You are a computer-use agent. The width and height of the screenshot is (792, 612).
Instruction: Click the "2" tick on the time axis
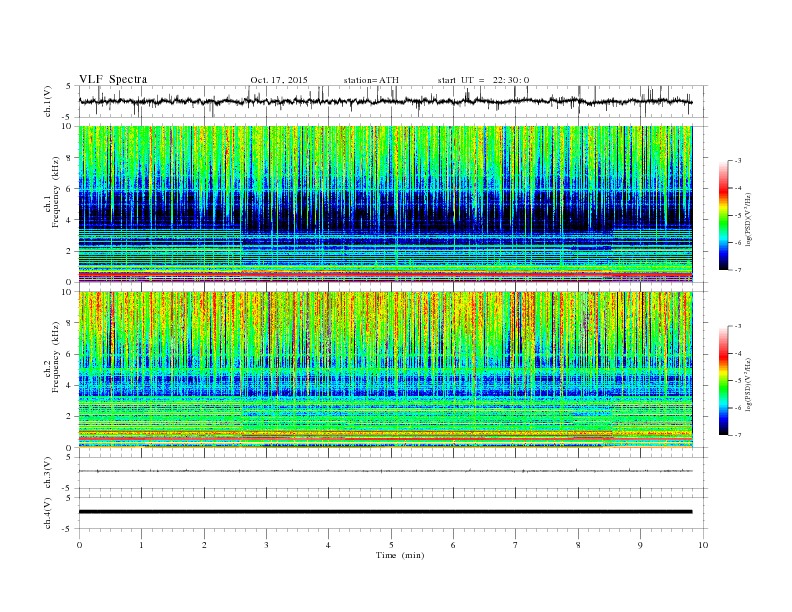point(204,545)
